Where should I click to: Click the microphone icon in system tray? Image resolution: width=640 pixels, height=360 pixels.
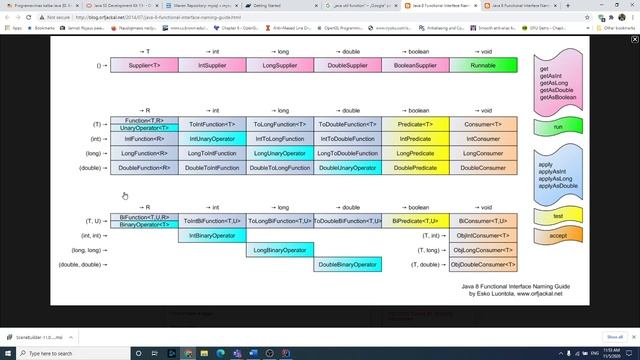point(569,353)
